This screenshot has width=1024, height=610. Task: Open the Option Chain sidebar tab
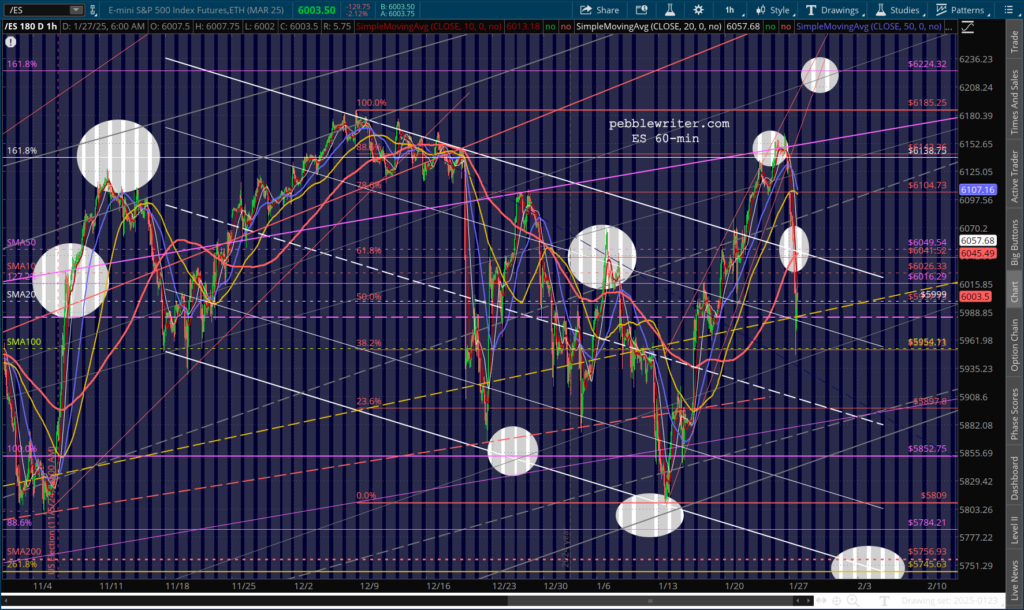point(1015,345)
